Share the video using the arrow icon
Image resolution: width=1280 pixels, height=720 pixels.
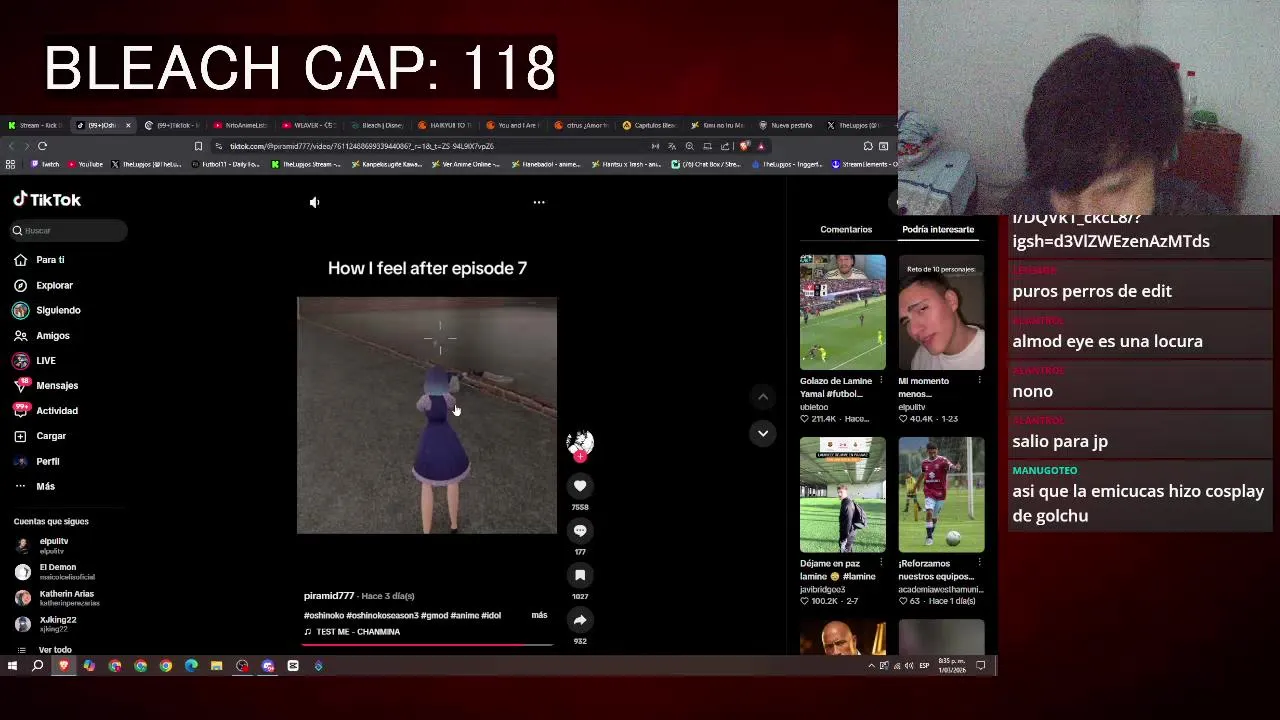coord(580,620)
